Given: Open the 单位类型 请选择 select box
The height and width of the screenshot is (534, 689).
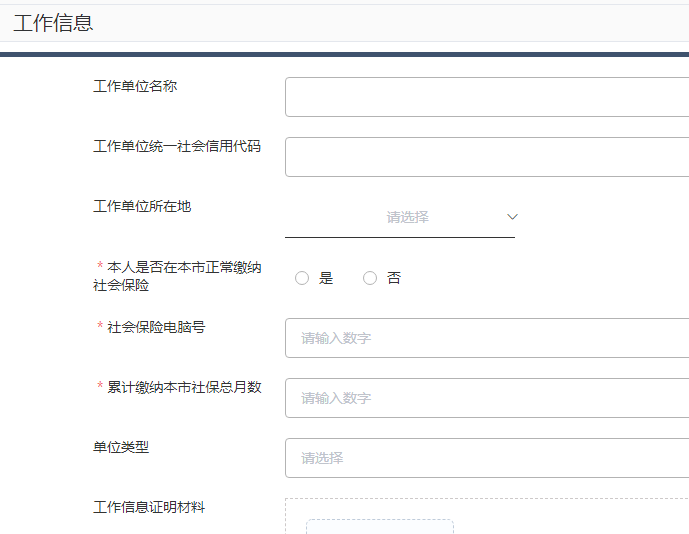Looking at the screenshot, I should [487, 458].
